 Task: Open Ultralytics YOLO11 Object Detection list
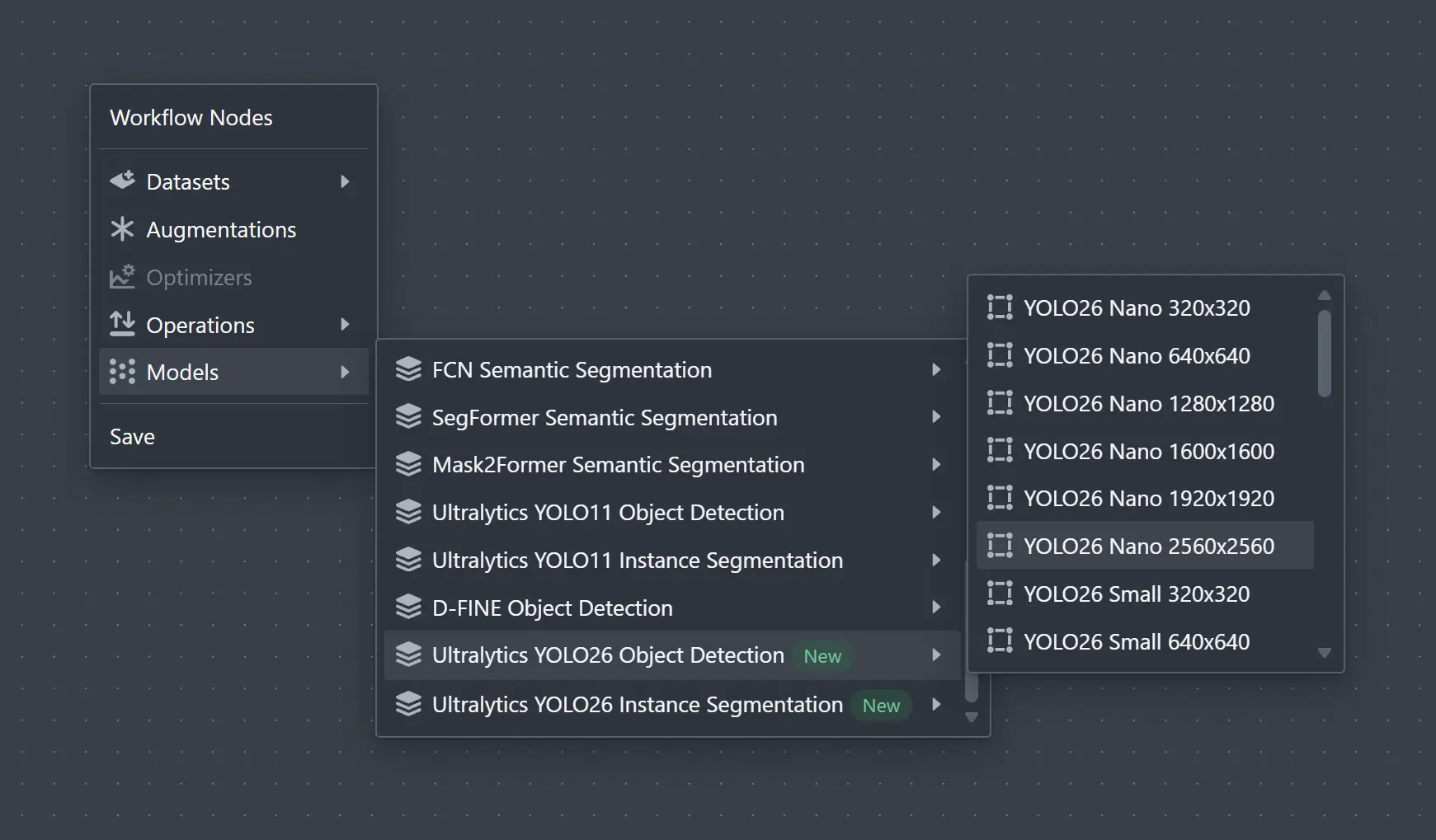point(672,512)
